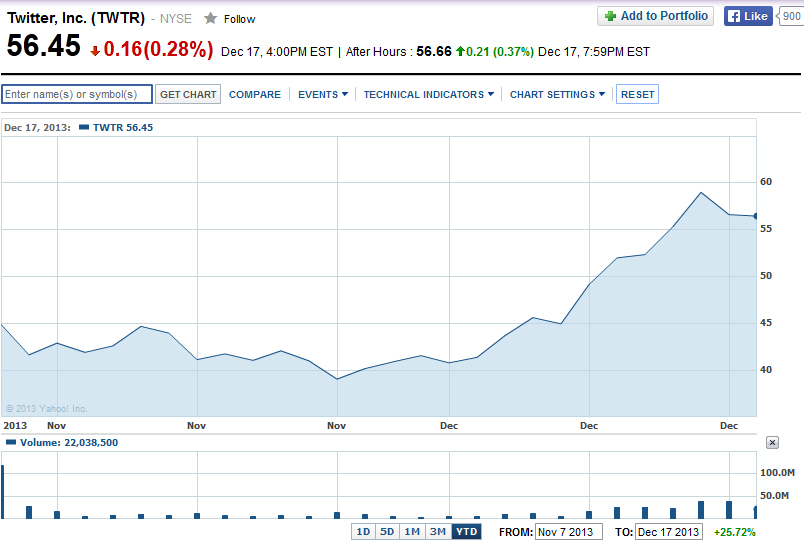Click the Follow star icon

[x=210, y=18]
